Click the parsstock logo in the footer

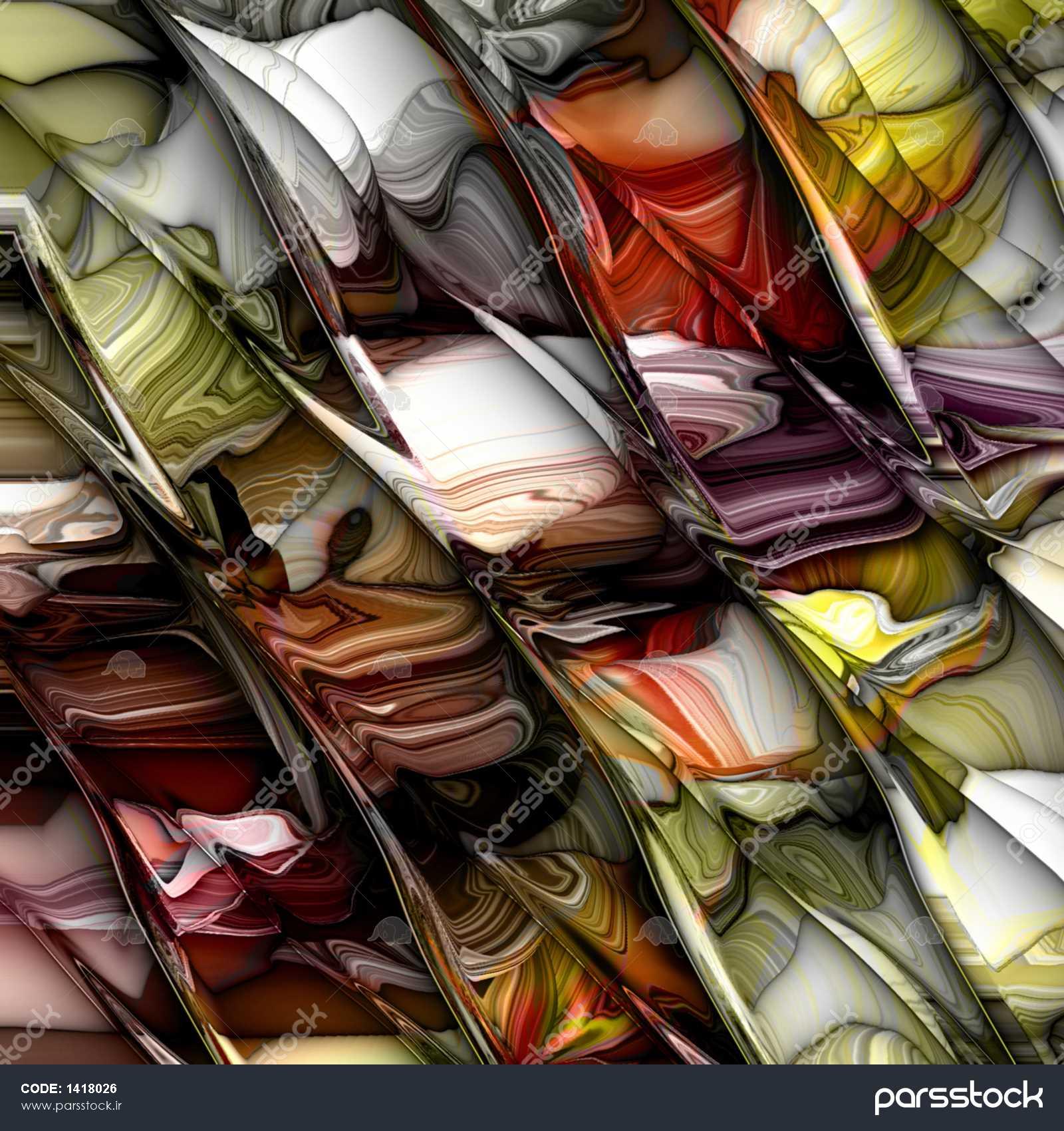point(958,1096)
